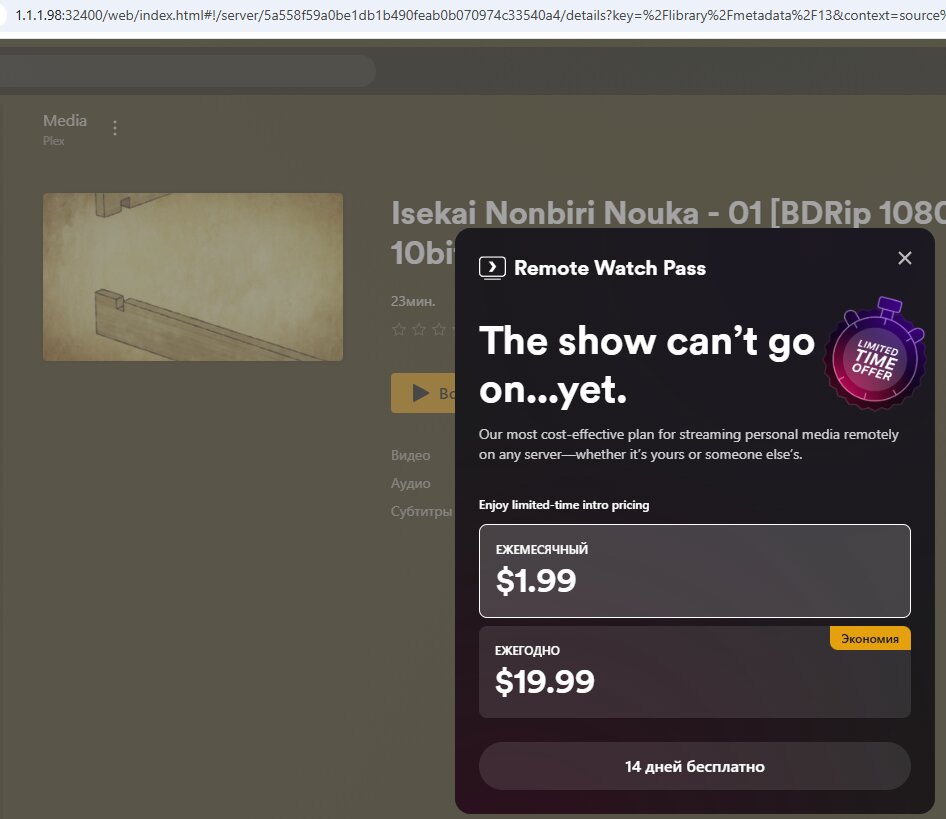The image size is (946, 819).
Task: Rate the episode two stars
Action: tap(419, 329)
